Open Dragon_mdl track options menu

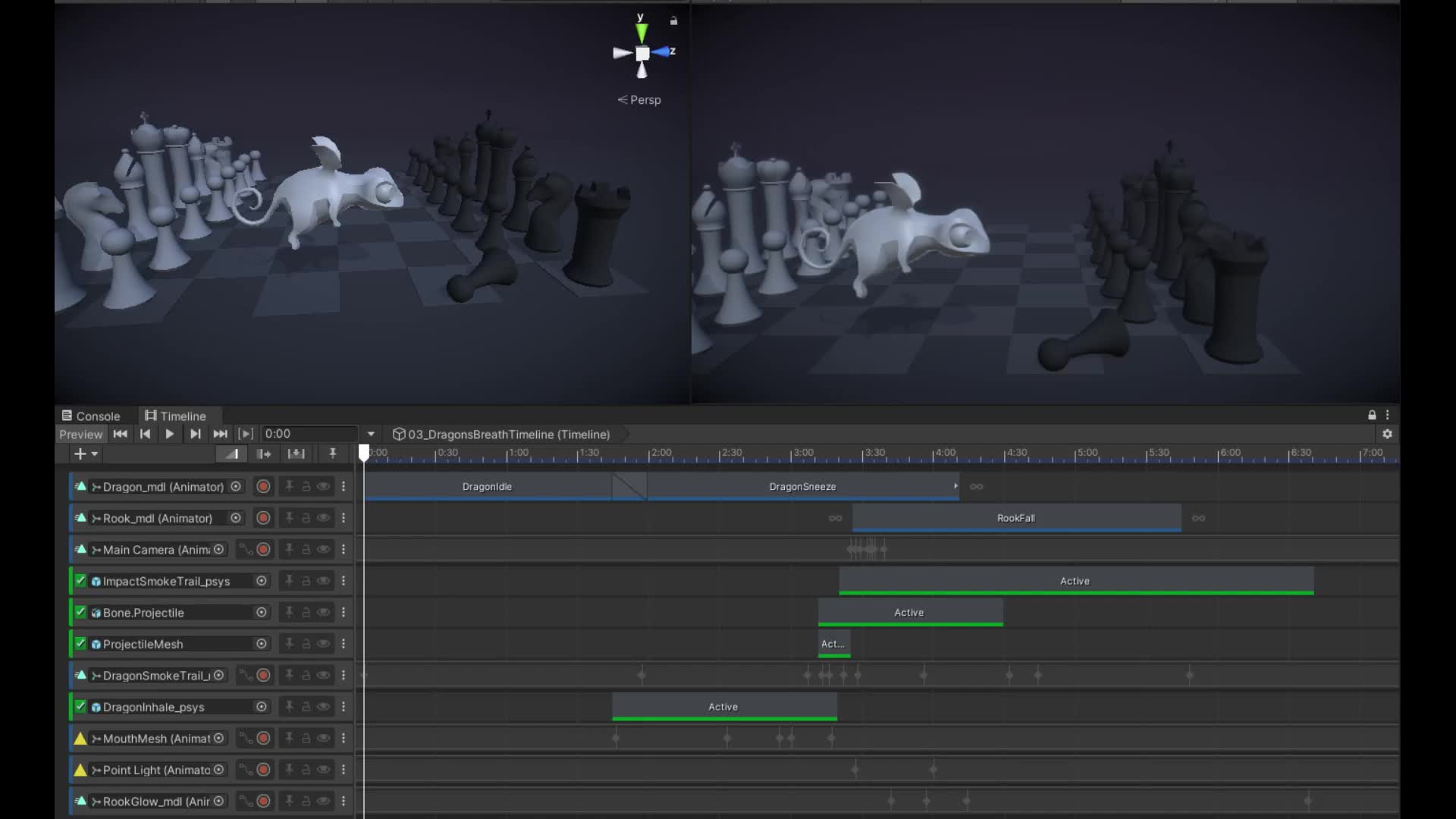[344, 486]
